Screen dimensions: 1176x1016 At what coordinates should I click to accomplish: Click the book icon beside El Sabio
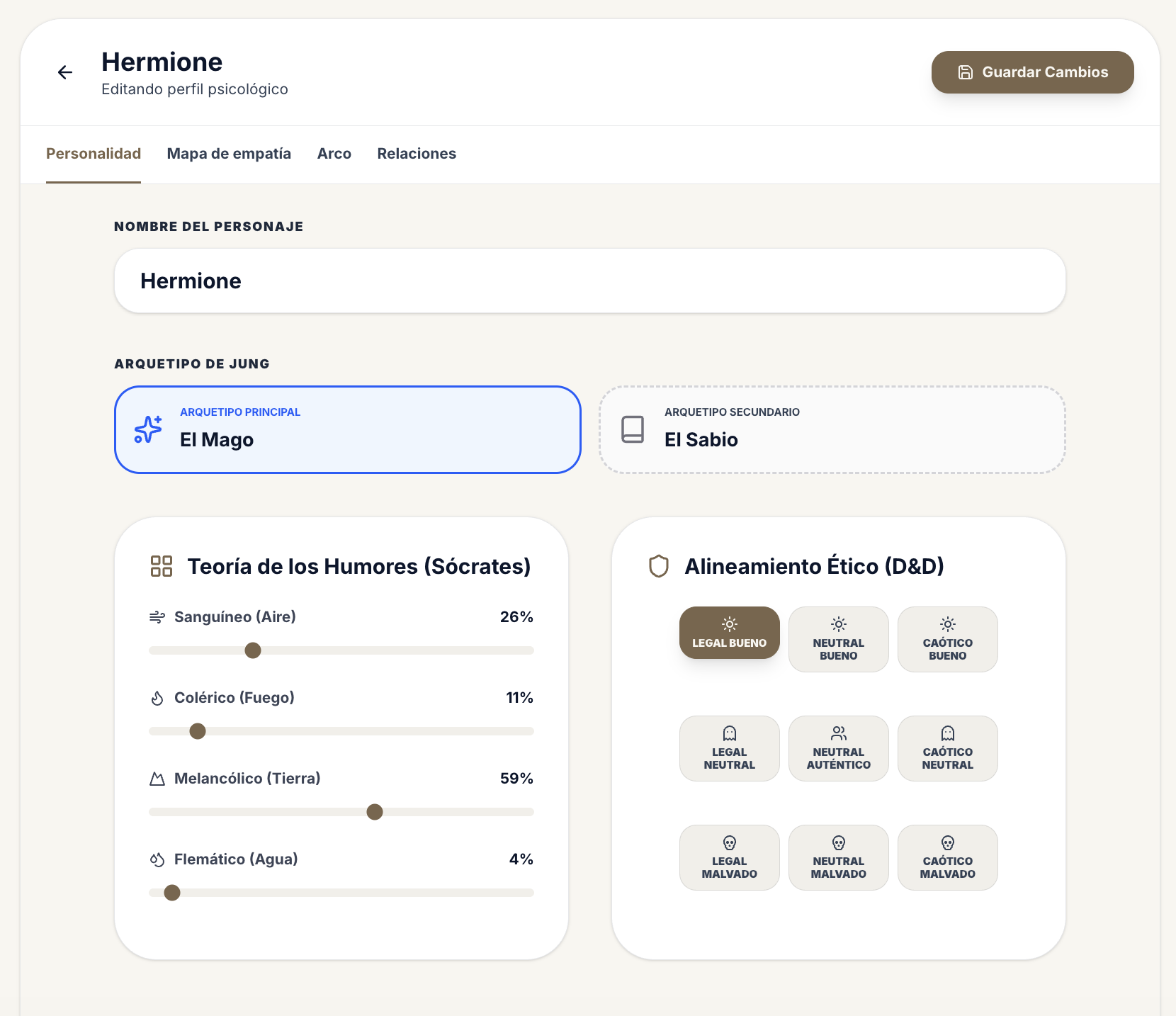click(x=632, y=429)
